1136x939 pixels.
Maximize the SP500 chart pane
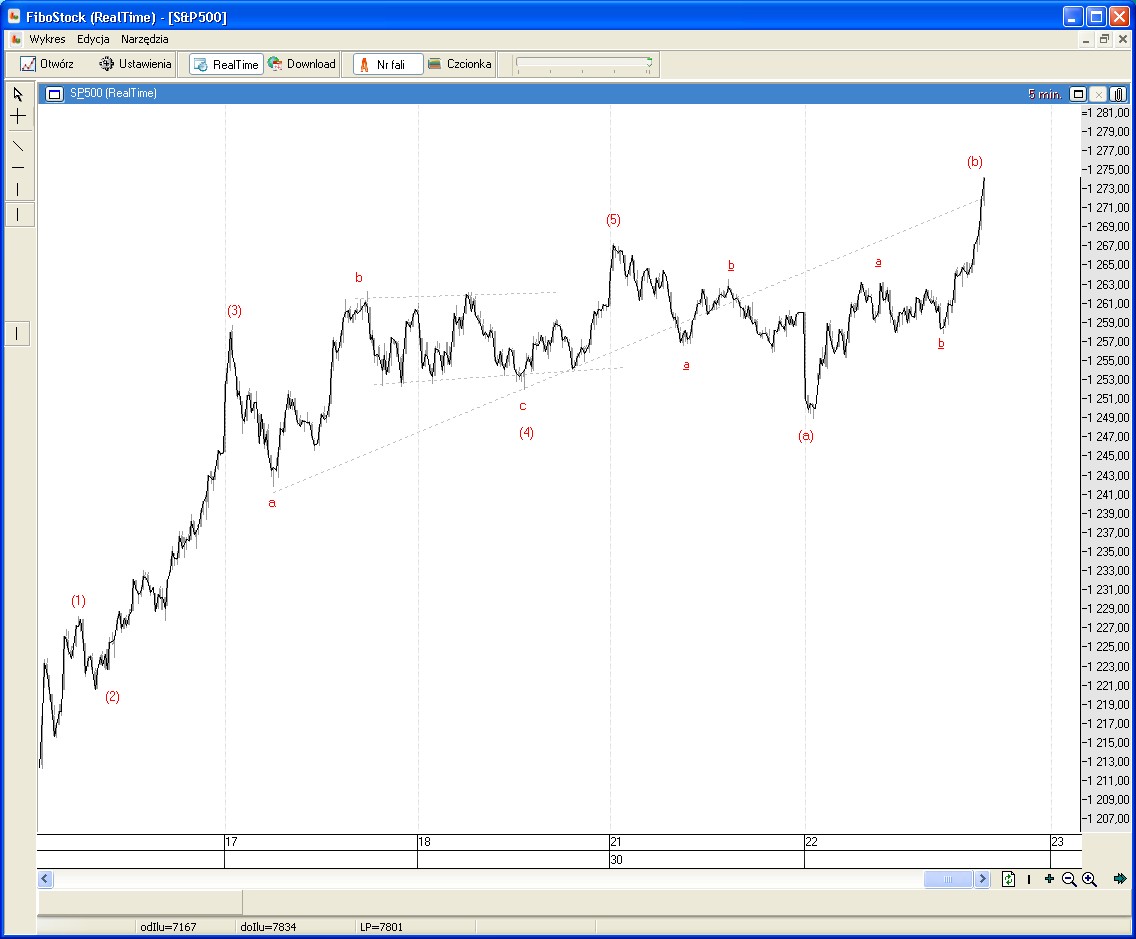click(x=1078, y=93)
